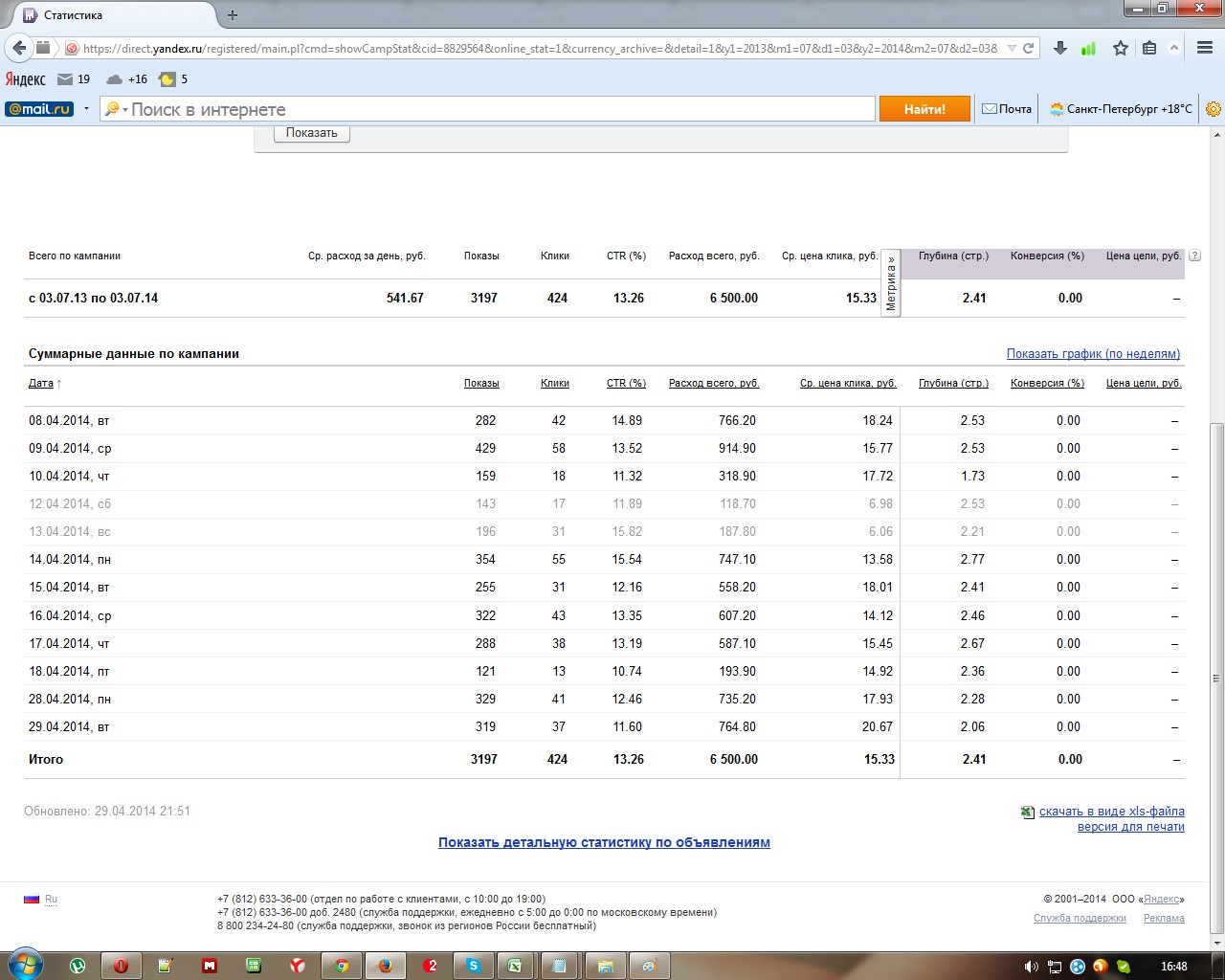Select the 14.04.2014, пн date cell

tap(70, 560)
